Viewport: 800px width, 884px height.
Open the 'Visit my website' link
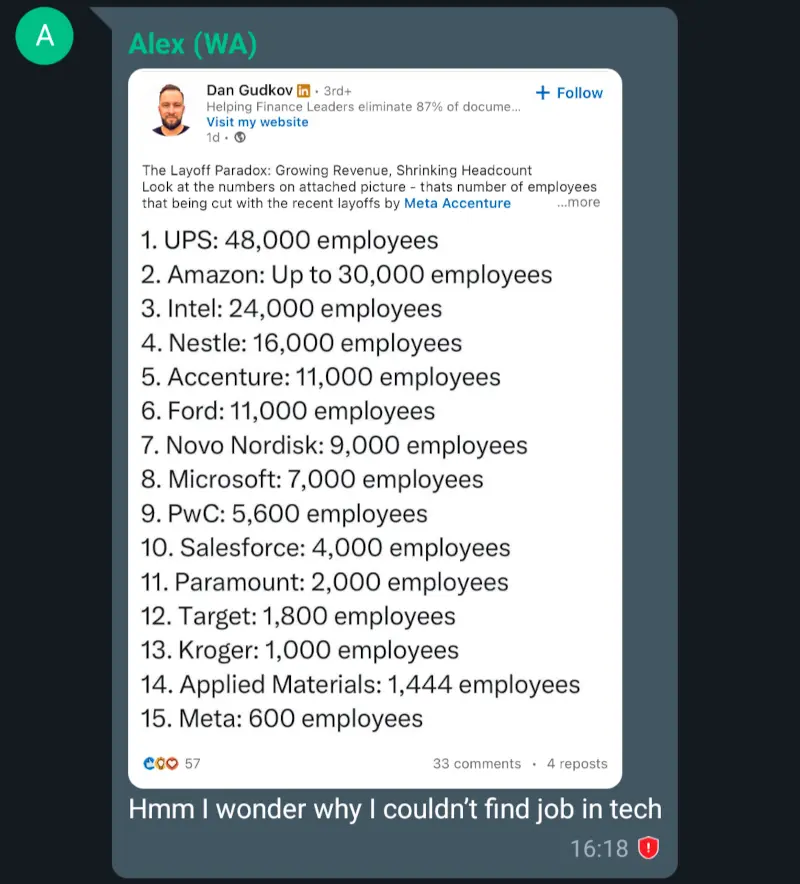coord(257,122)
